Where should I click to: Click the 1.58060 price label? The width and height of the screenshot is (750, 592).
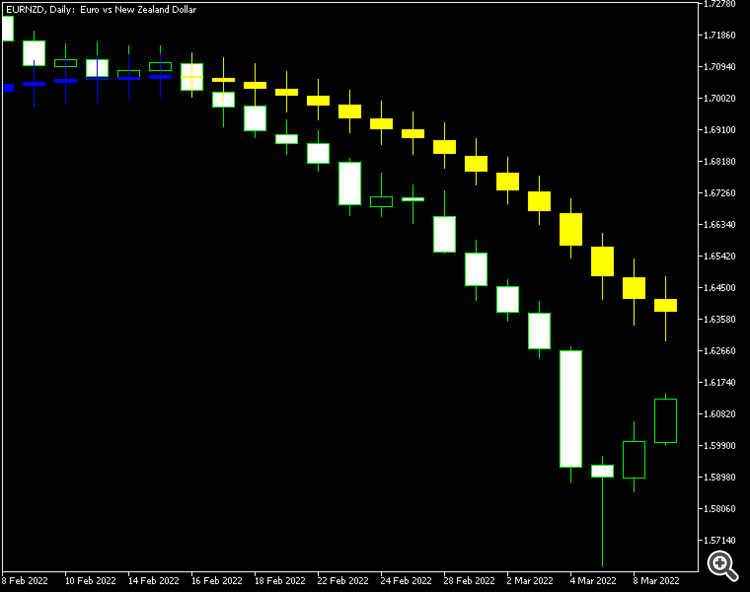tap(720, 509)
